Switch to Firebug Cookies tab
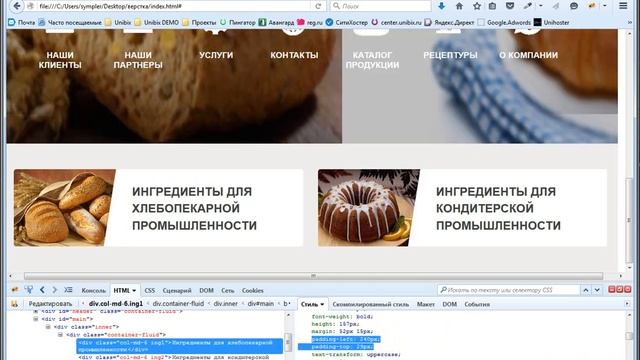This screenshot has height=360, width=640. click(253, 290)
